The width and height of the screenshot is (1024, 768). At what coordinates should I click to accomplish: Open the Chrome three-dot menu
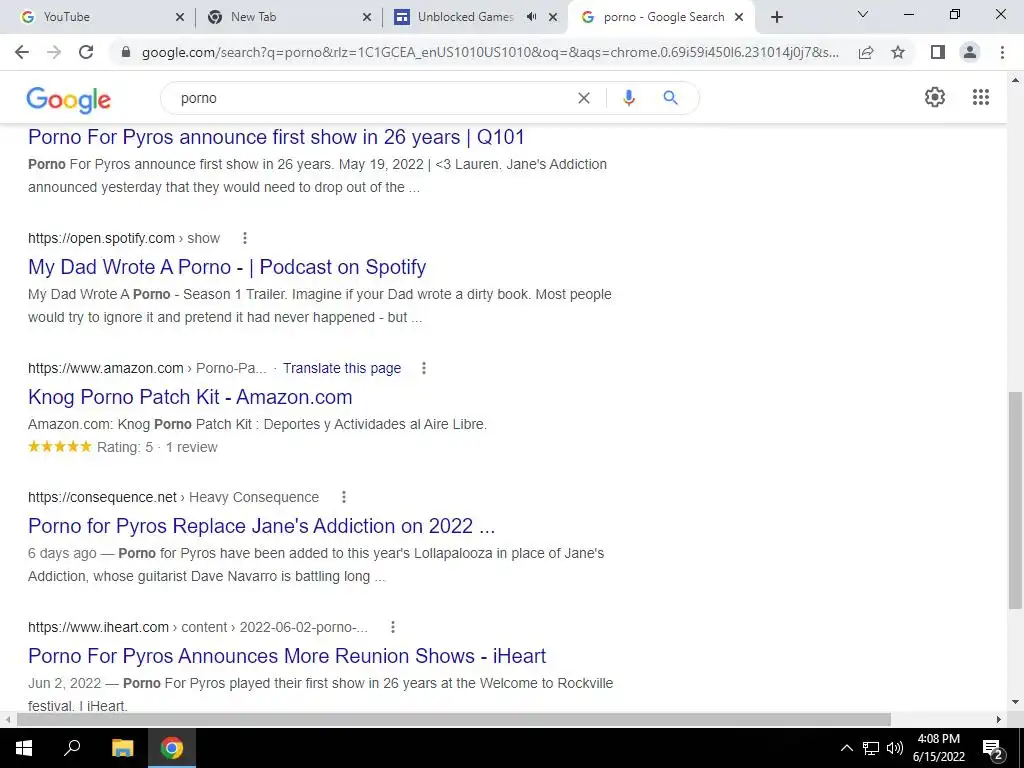pyautogui.click(x=1002, y=52)
